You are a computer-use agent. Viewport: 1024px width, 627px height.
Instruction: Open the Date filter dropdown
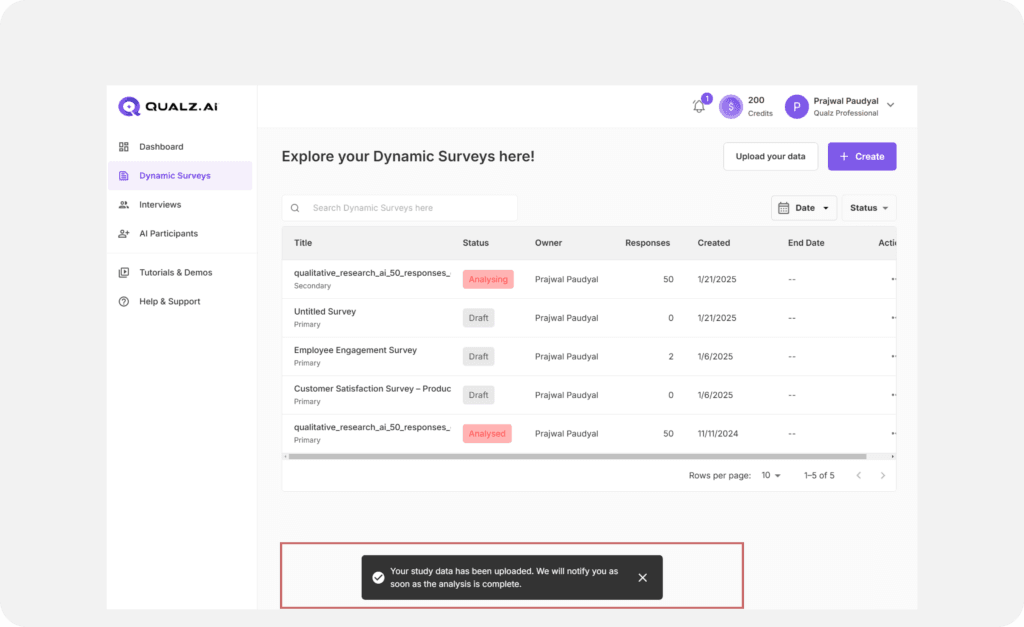tap(804, 208)
